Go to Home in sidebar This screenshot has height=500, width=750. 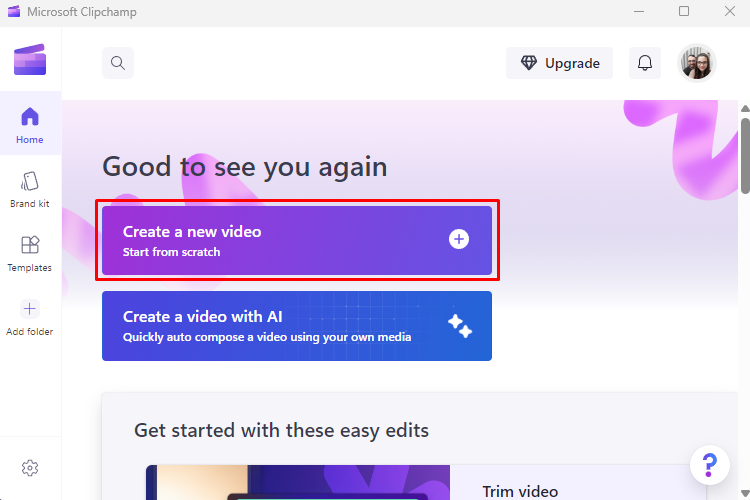[30, 125]
